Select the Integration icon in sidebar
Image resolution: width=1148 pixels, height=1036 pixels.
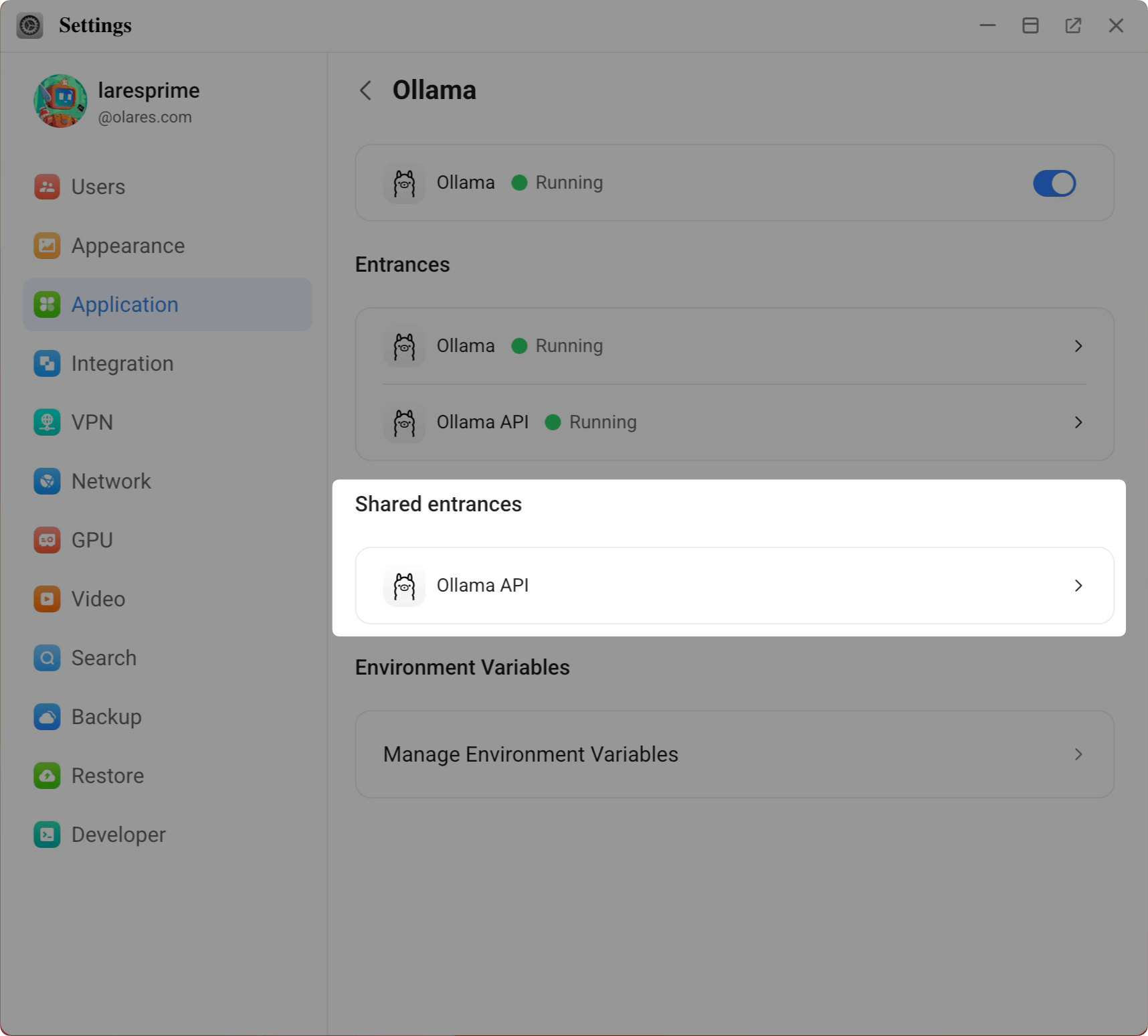[x=47, y=363]
